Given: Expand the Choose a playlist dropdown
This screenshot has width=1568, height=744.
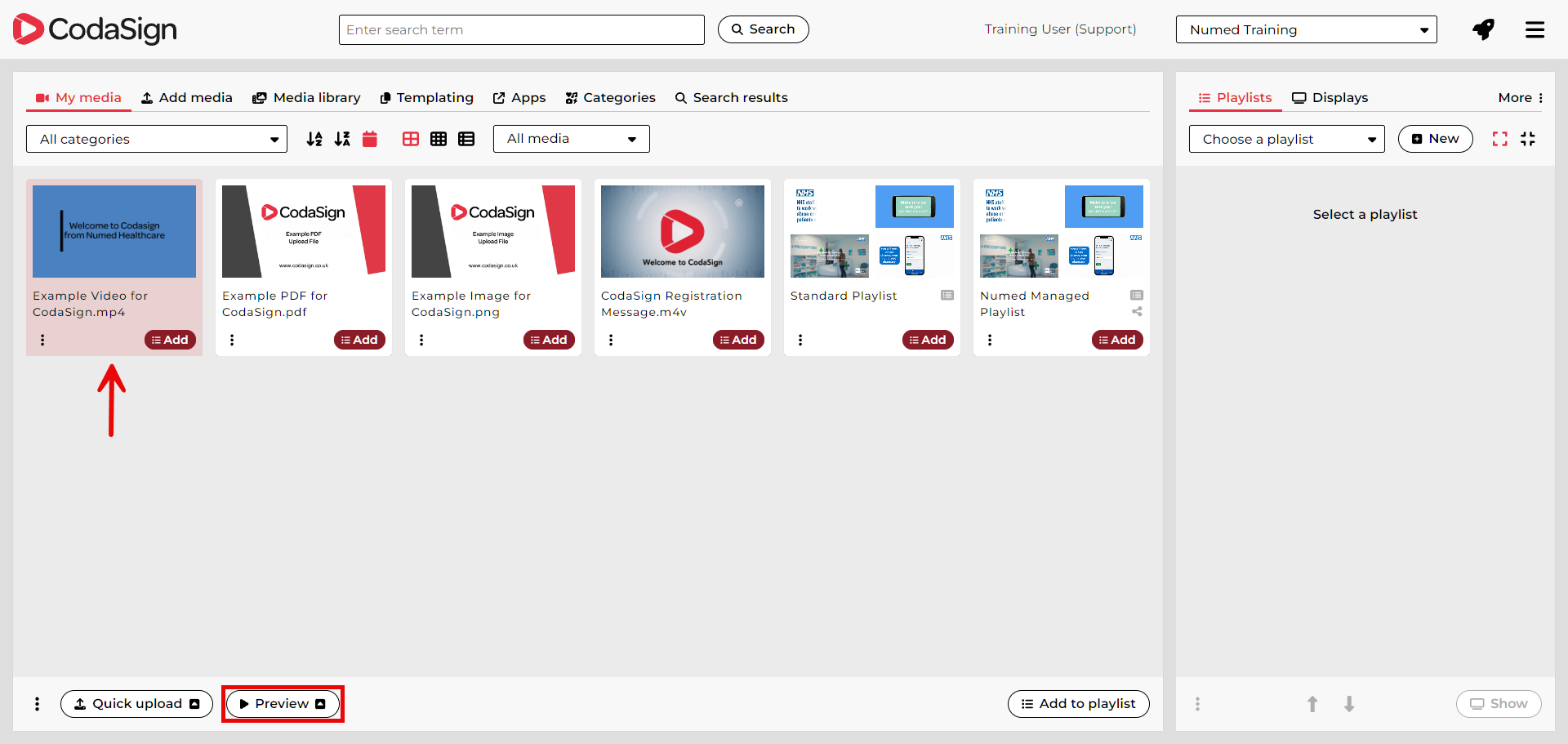Looking at the screenshot, I should tap(1286, 139).
